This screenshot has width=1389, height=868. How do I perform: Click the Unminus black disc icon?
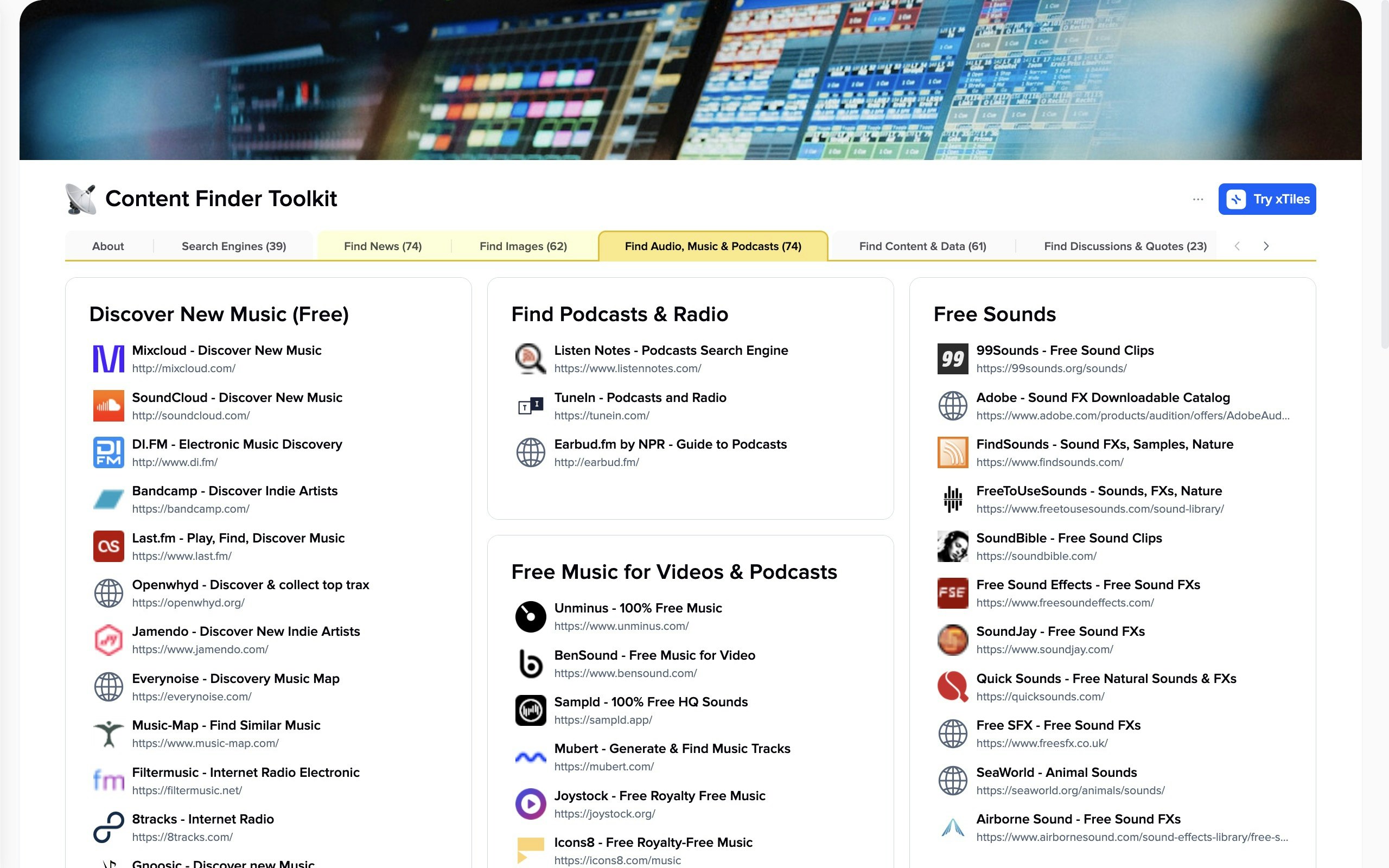(x=530, y=617)
